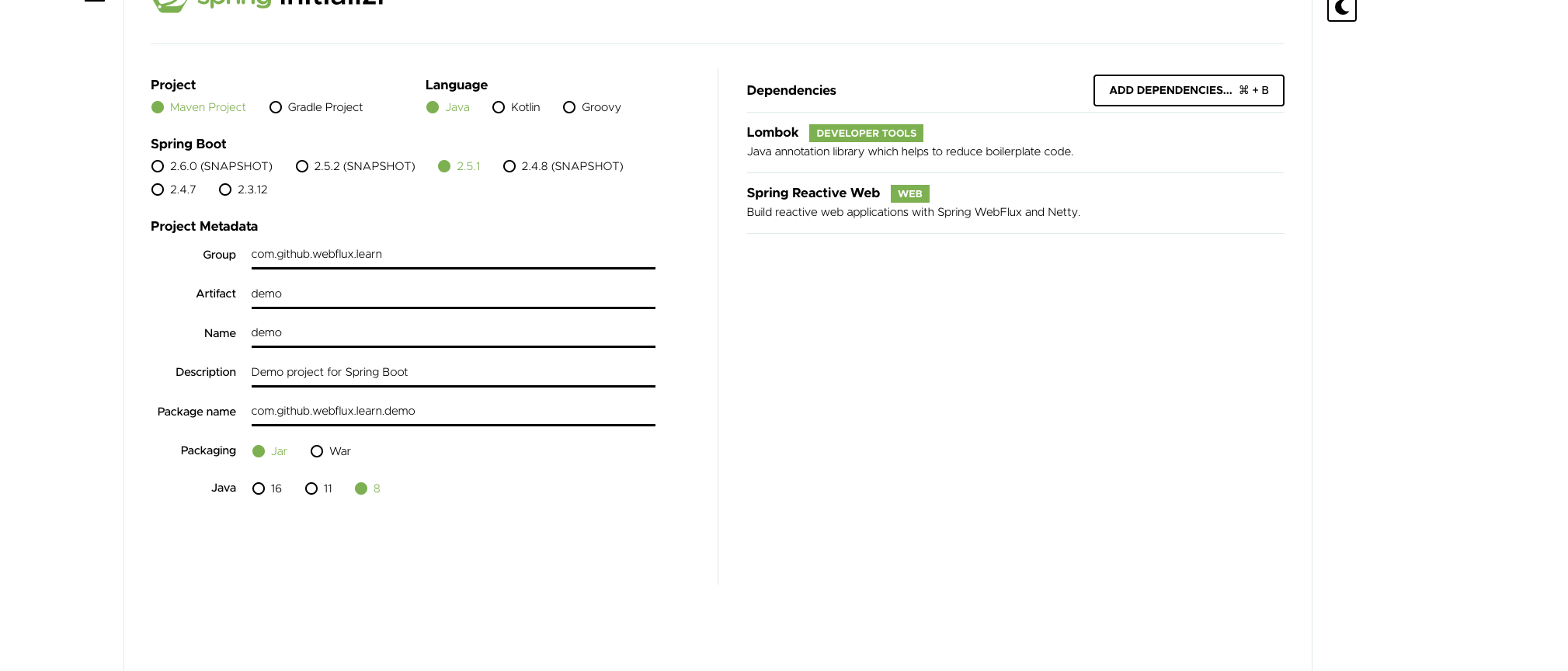Click the Spring Reactive Web dependency entry

[x=1015, y=203]
